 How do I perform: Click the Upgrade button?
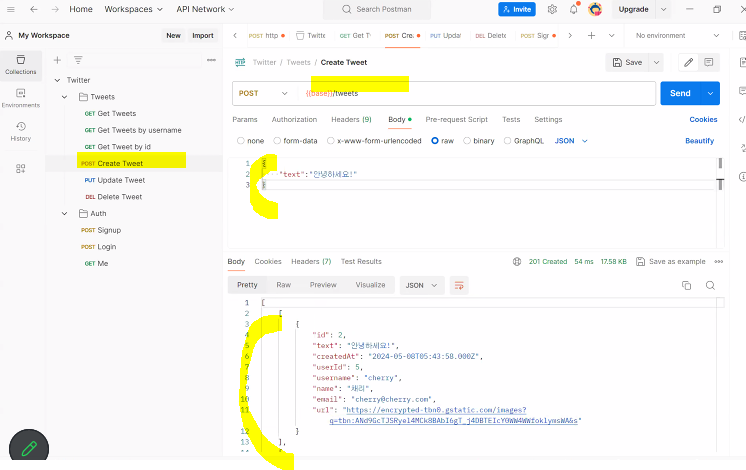point(633,9)
